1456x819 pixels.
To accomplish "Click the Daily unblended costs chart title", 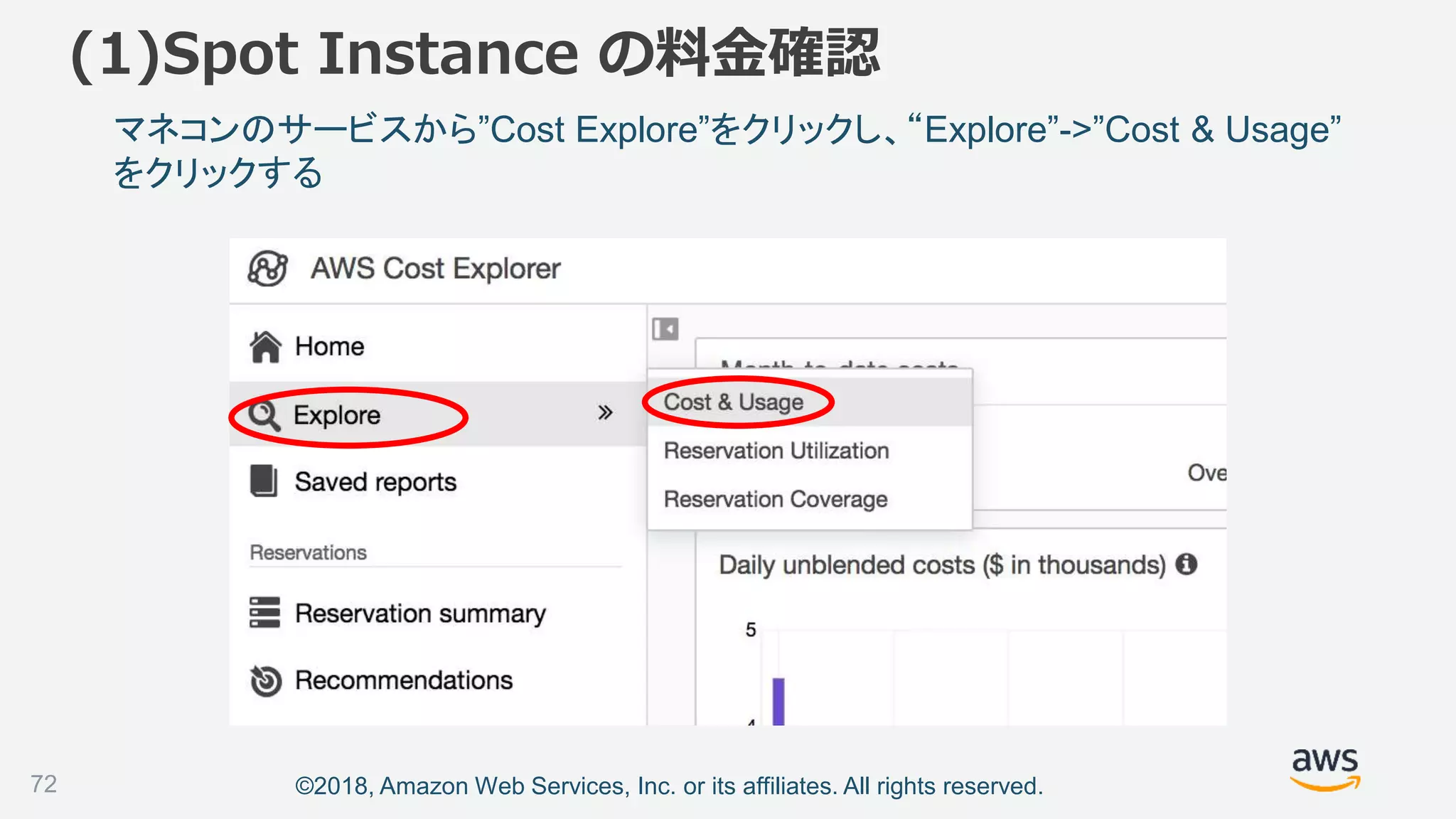I will pos(943,565).
